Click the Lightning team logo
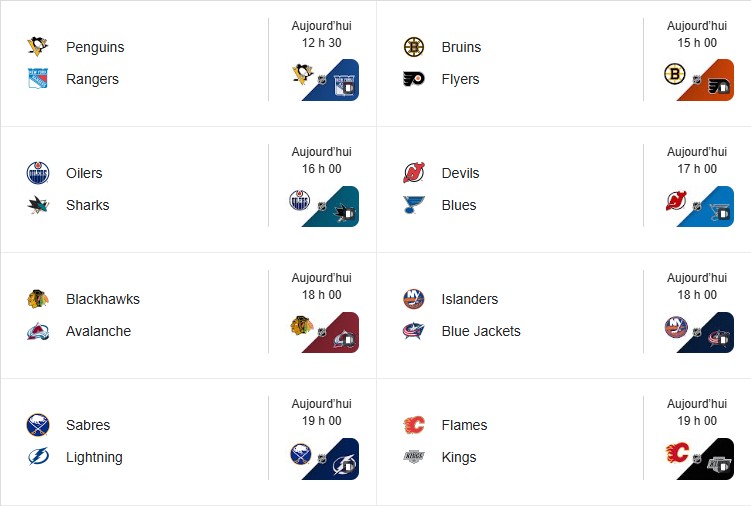 [x=38, y=457]
